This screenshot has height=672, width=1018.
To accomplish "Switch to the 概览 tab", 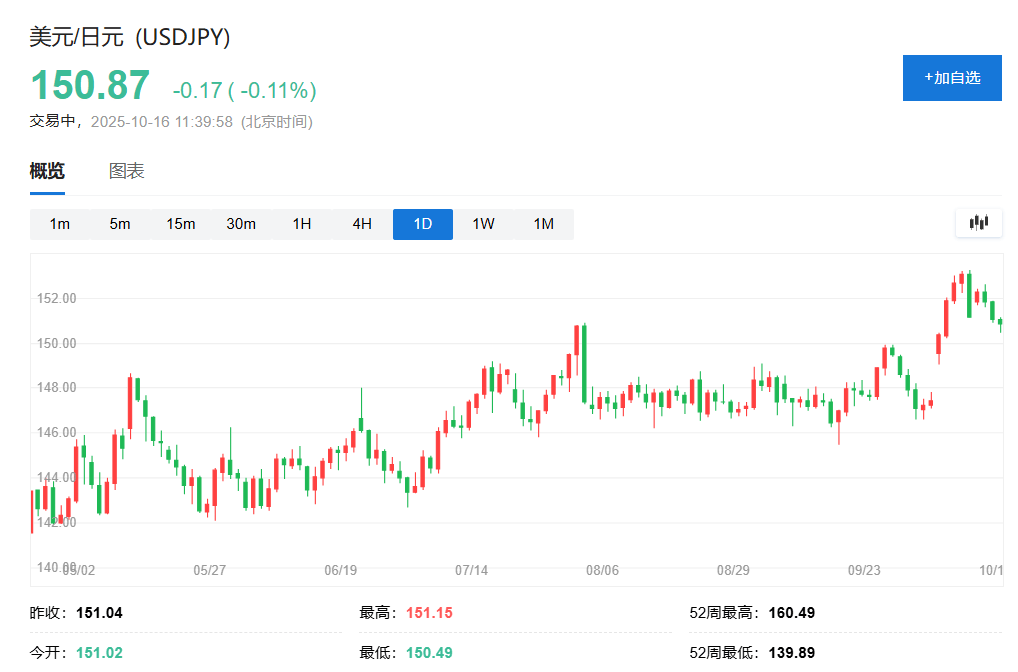I will click(47, 171).
